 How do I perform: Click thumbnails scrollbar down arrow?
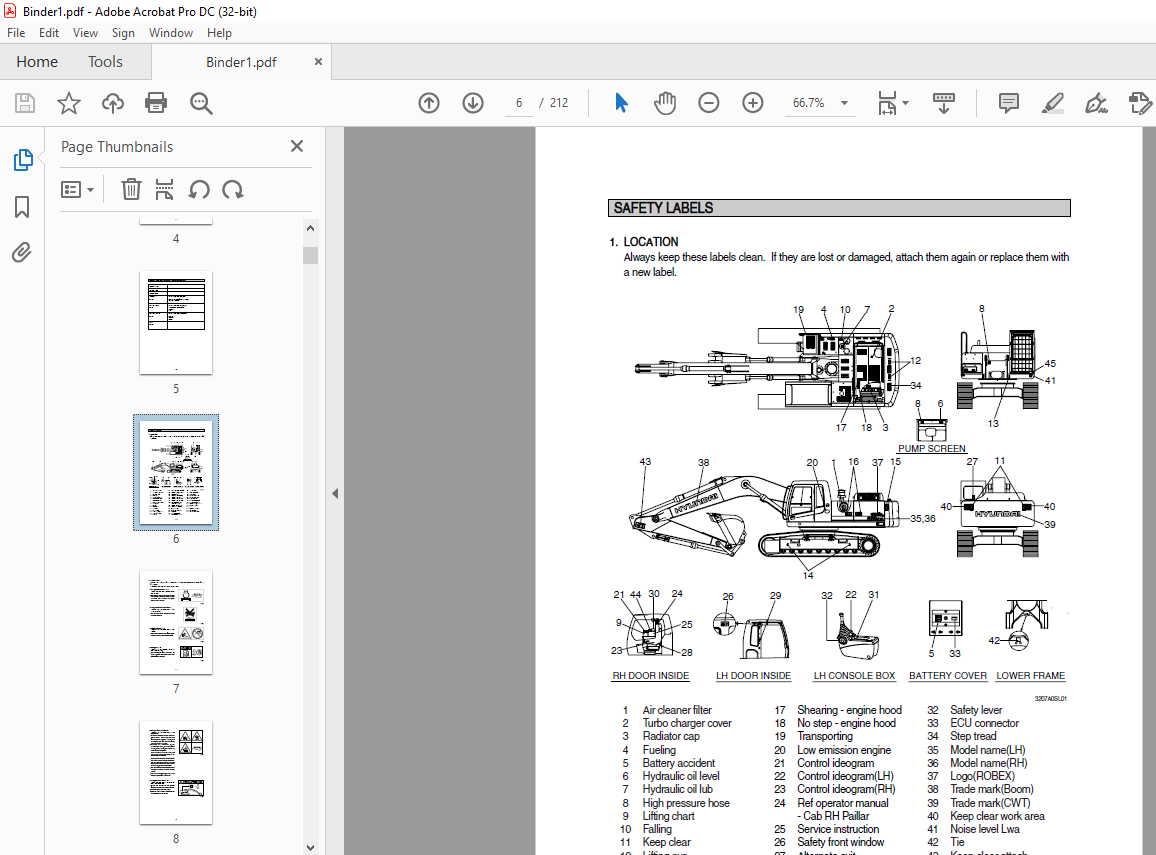(310, 848)
